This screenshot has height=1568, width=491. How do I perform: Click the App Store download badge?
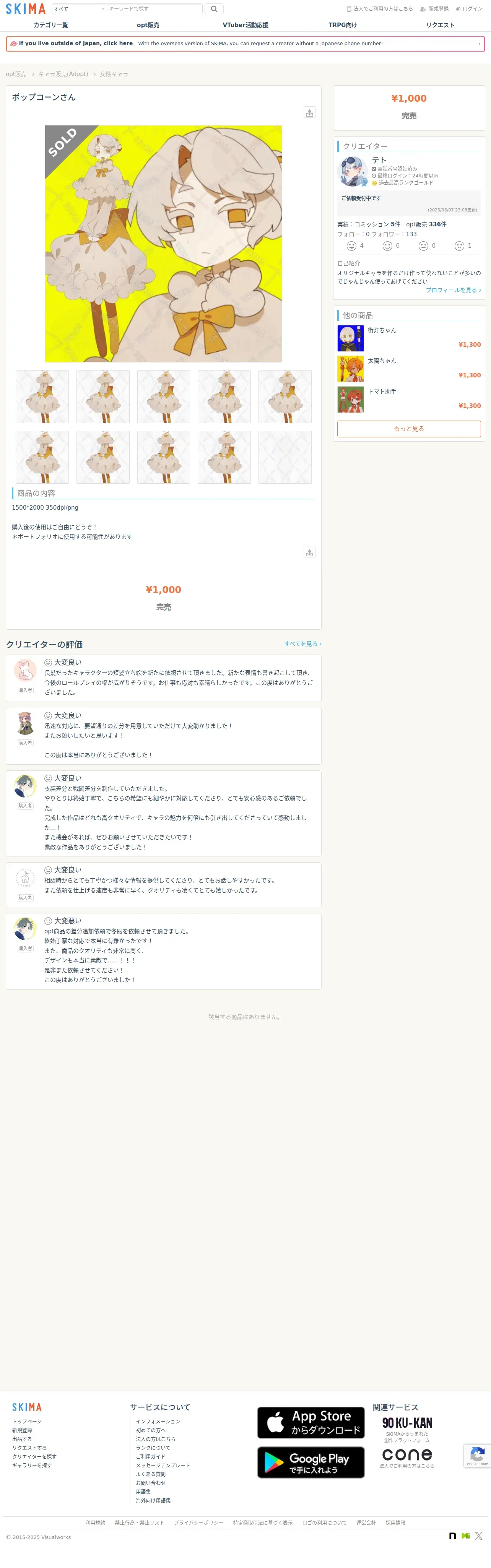[x=310, y=1423]
